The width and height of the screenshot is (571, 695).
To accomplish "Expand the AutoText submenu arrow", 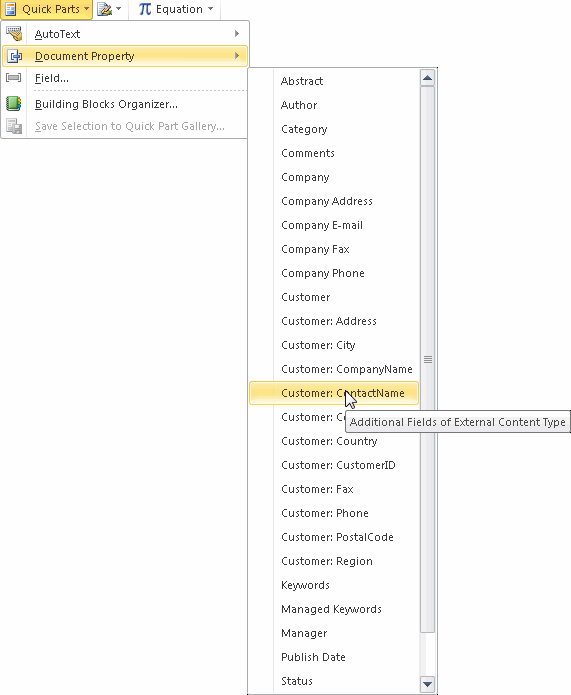I will coord(237,34).
